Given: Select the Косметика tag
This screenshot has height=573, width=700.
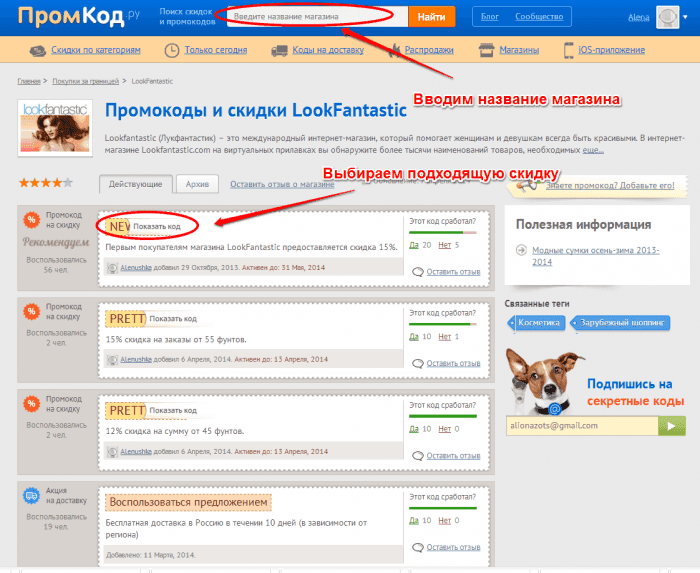Looking at the screenshot, I should (x=536, y=323).
